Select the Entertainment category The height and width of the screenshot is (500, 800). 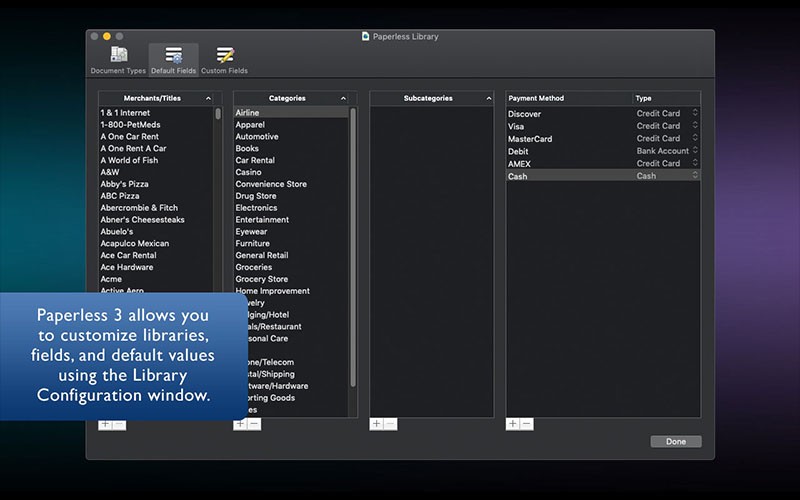tap(291, 219)
